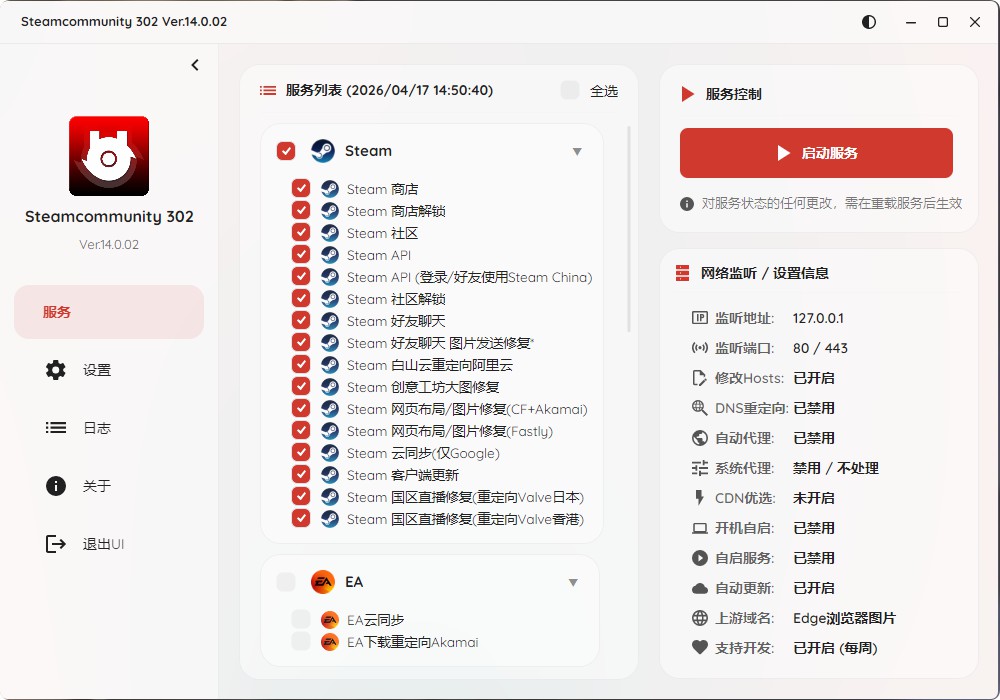
Task: Choose 退出UI in the sidebar
Action: tap(109, 544)
